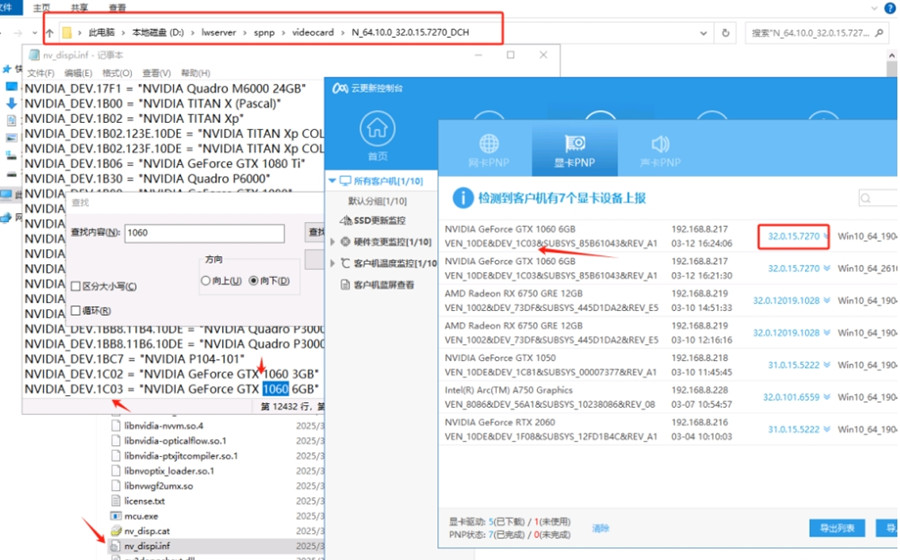Open the 首页 home icon in 云更新控制台
900x560 pixels.
click(x=377, y=135)
